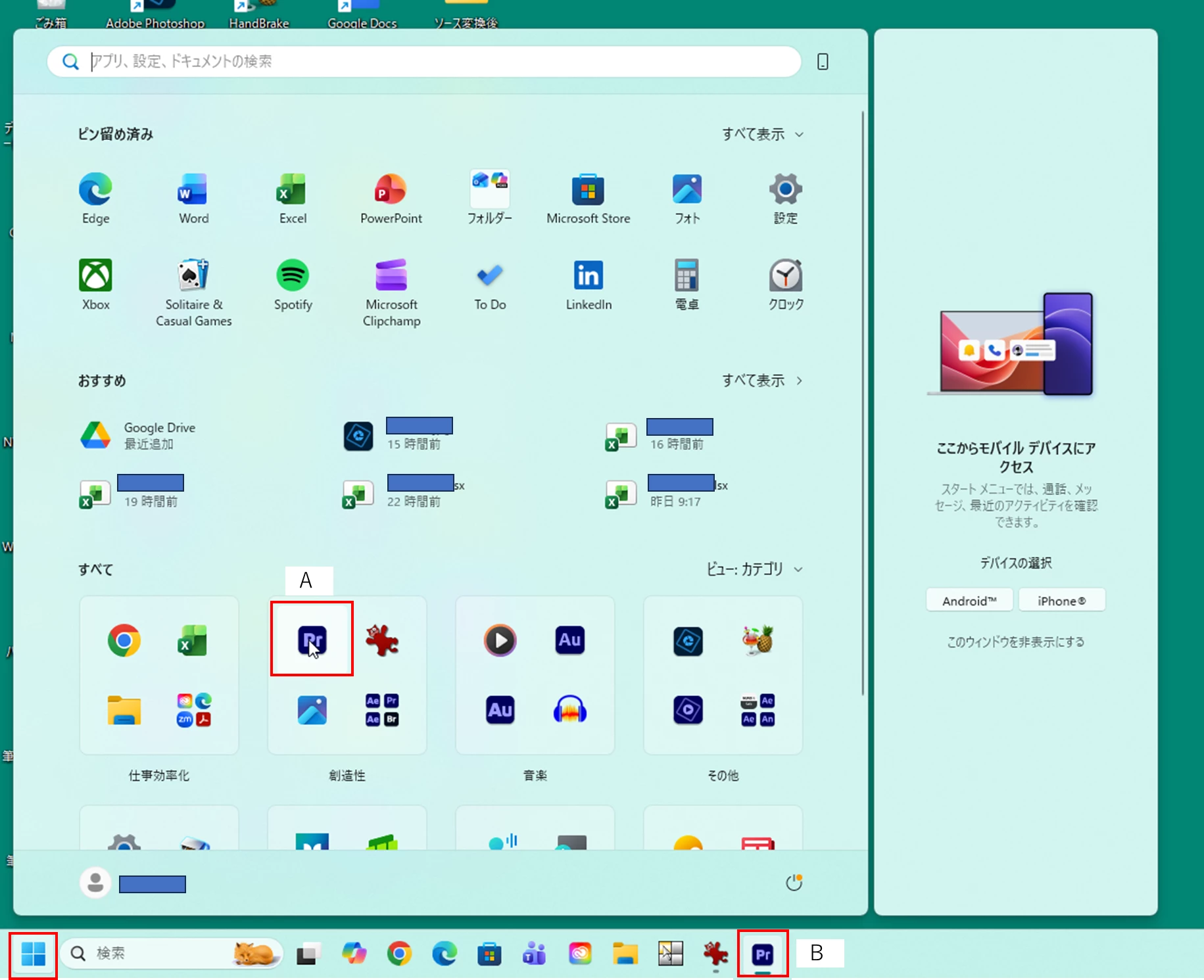
Task: Expand pinned apps with すべて表示 chevron
Action: pyautogui.click(x=762, y=134)
